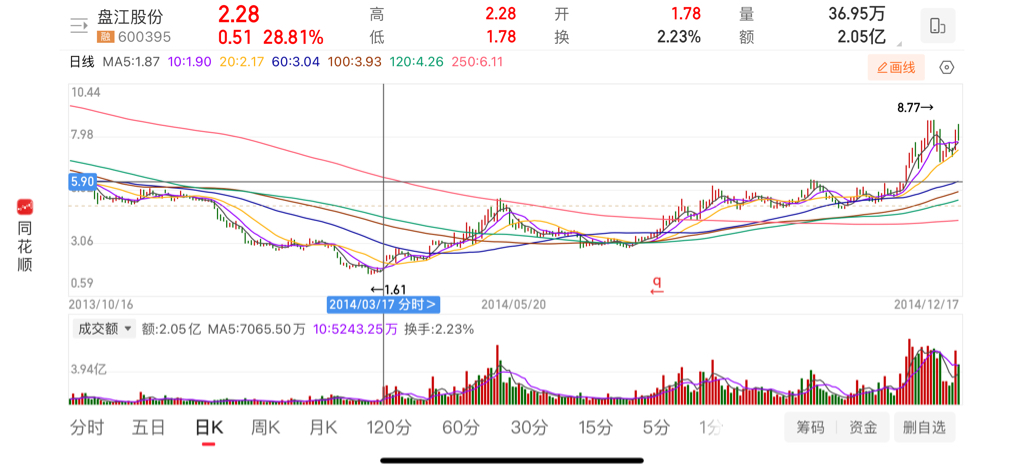Screen dimensions: 1024x473
Task: Tap the 2014/05/20 date label
Action: click(513, 304)
